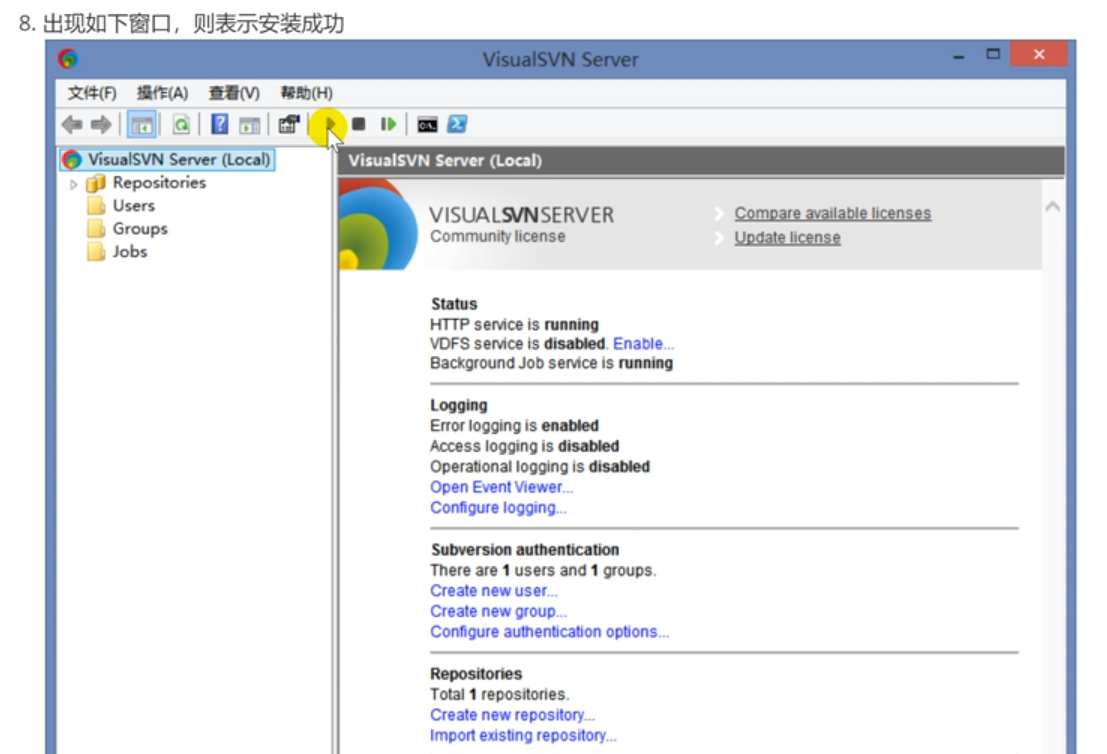Click the 'Error logging is enabled' text

[x=514, y=426]
